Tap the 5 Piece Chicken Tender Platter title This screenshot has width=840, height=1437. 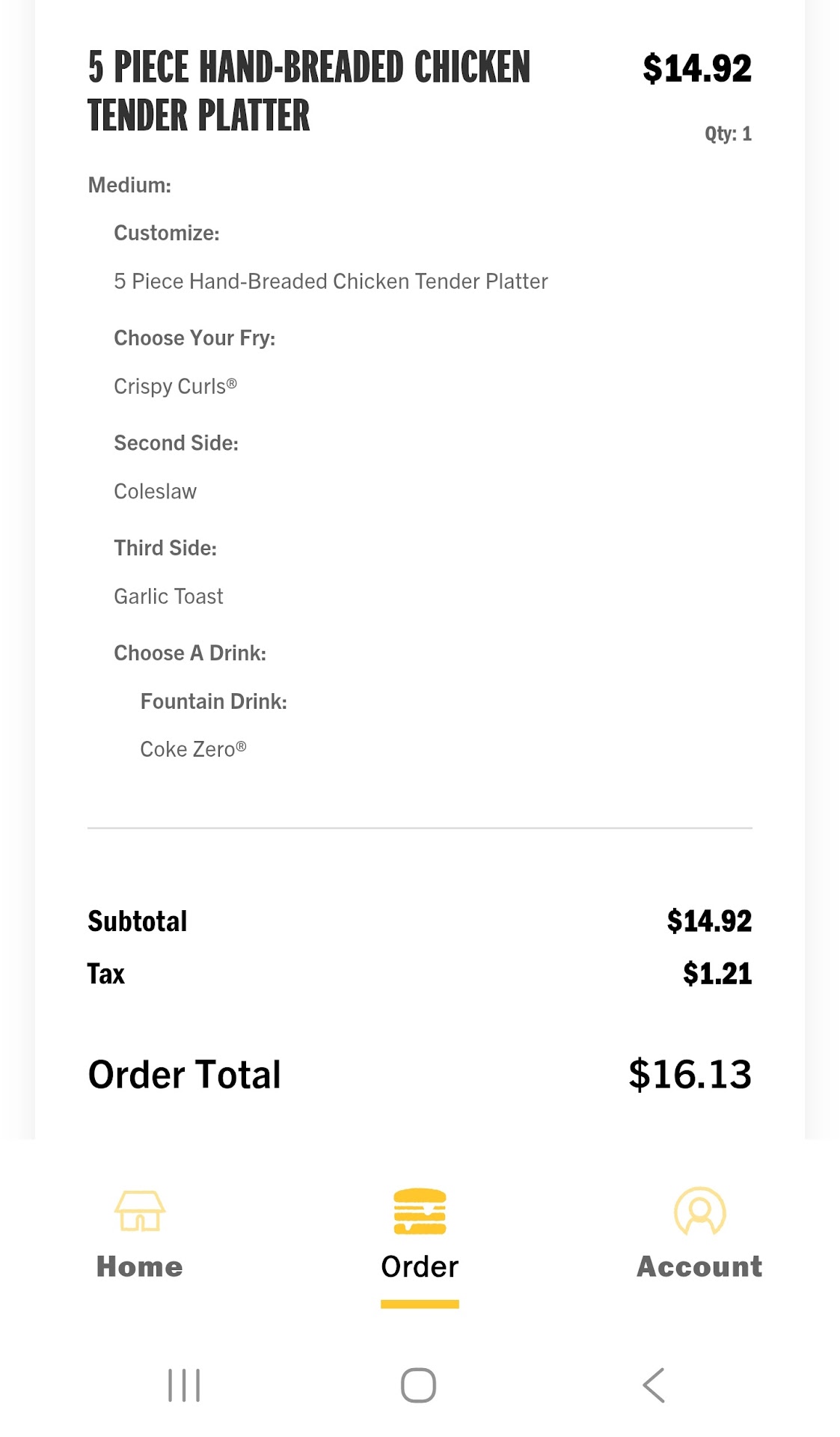308,91
